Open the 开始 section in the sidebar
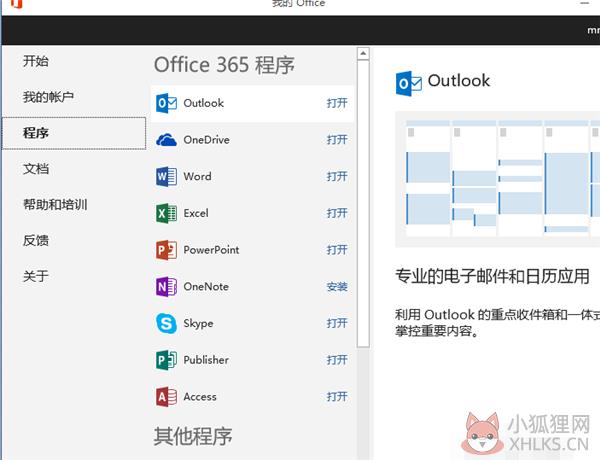The height and width of the screenshot is (460, 600). tap(36, 61)
